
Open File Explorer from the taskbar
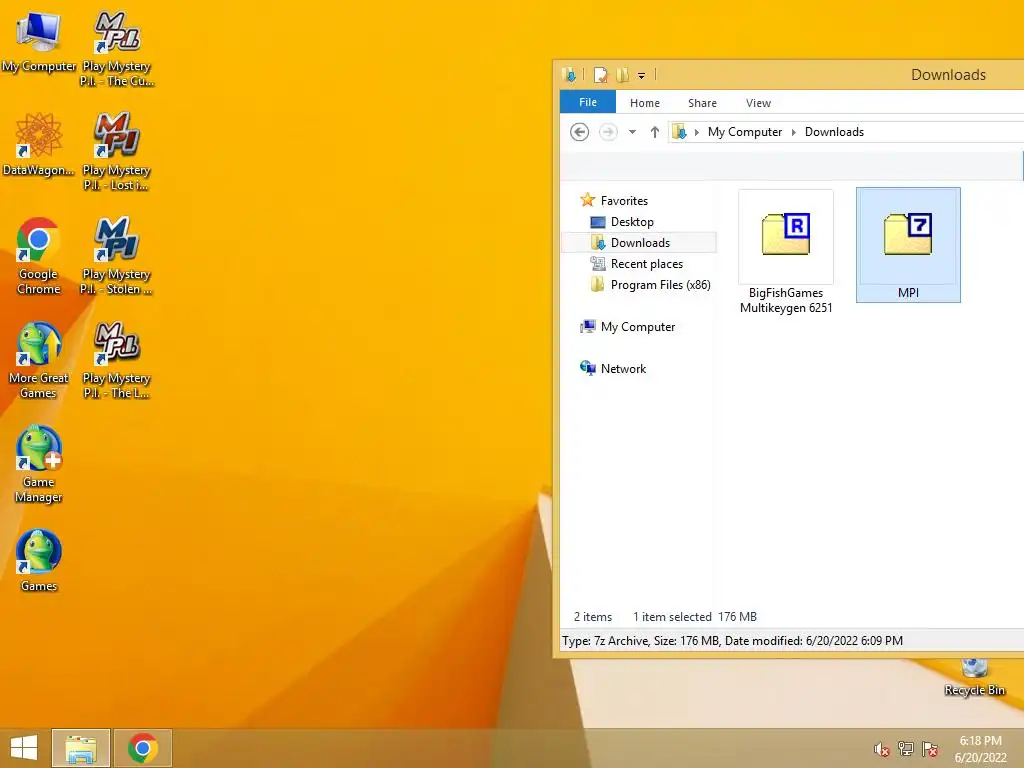[81, 748]
